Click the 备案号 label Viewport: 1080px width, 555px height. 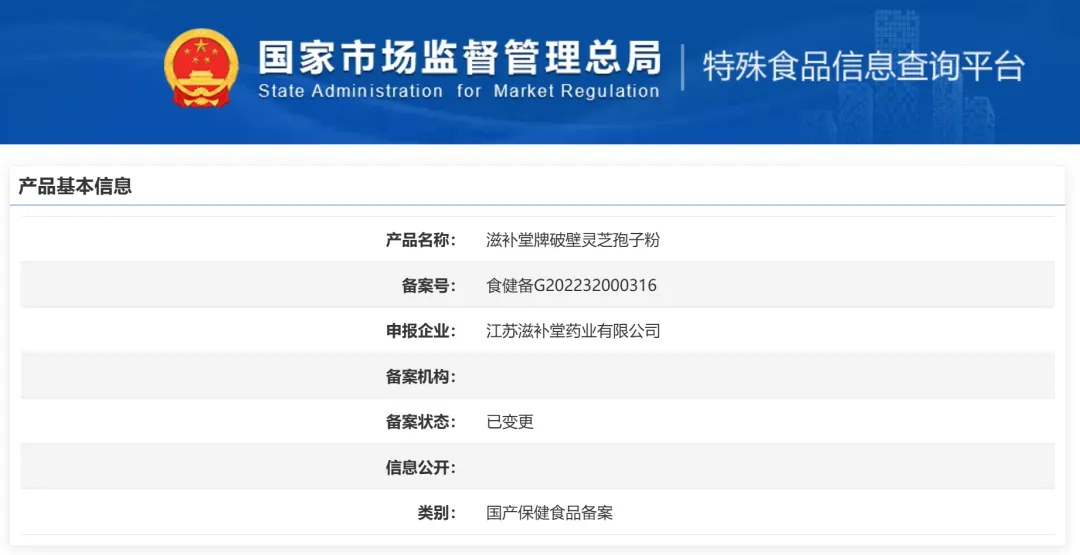pyautogui.click(x=428, y=286)
